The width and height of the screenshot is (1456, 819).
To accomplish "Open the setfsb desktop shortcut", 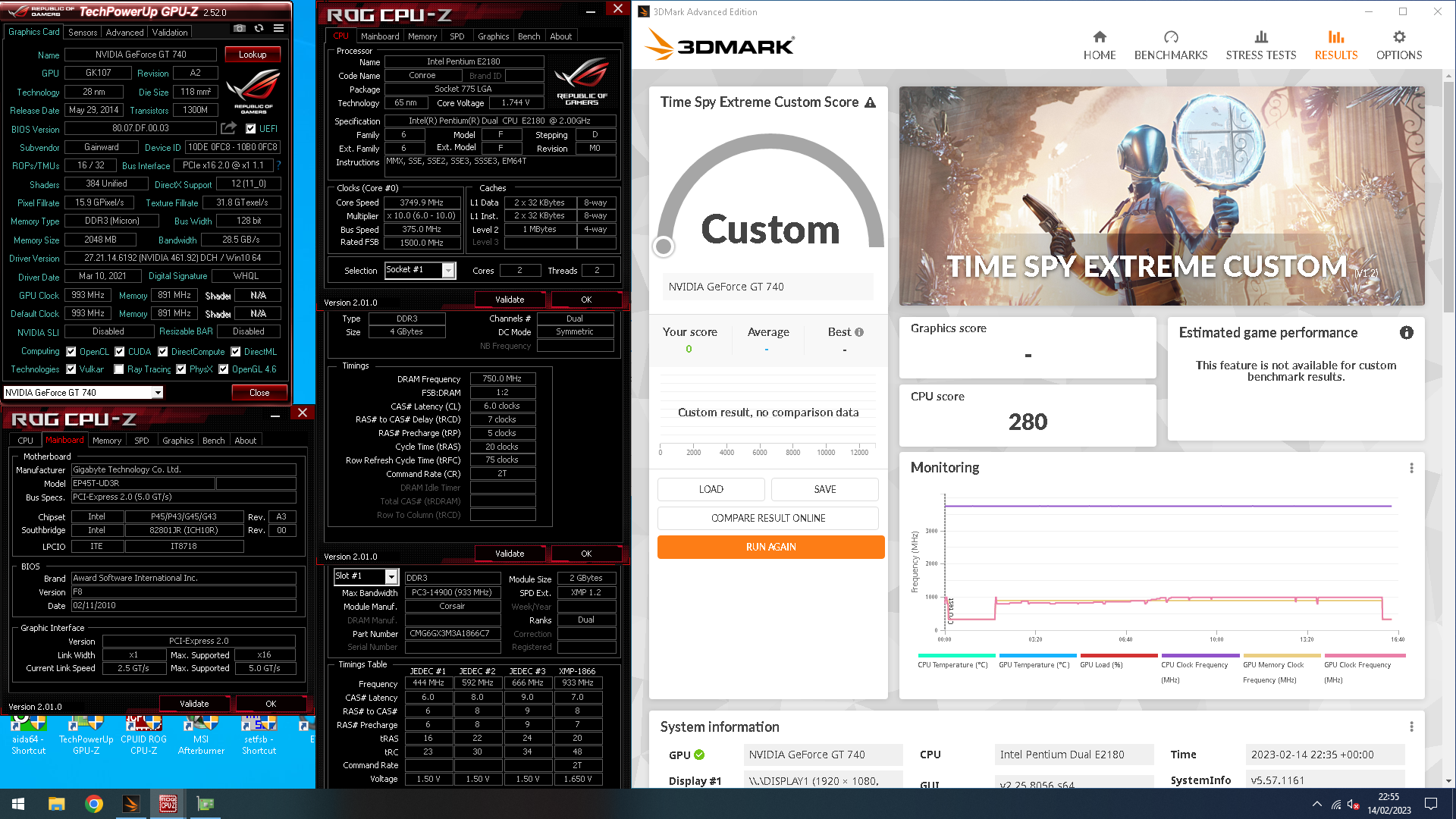I will click(x=259, y=735).
